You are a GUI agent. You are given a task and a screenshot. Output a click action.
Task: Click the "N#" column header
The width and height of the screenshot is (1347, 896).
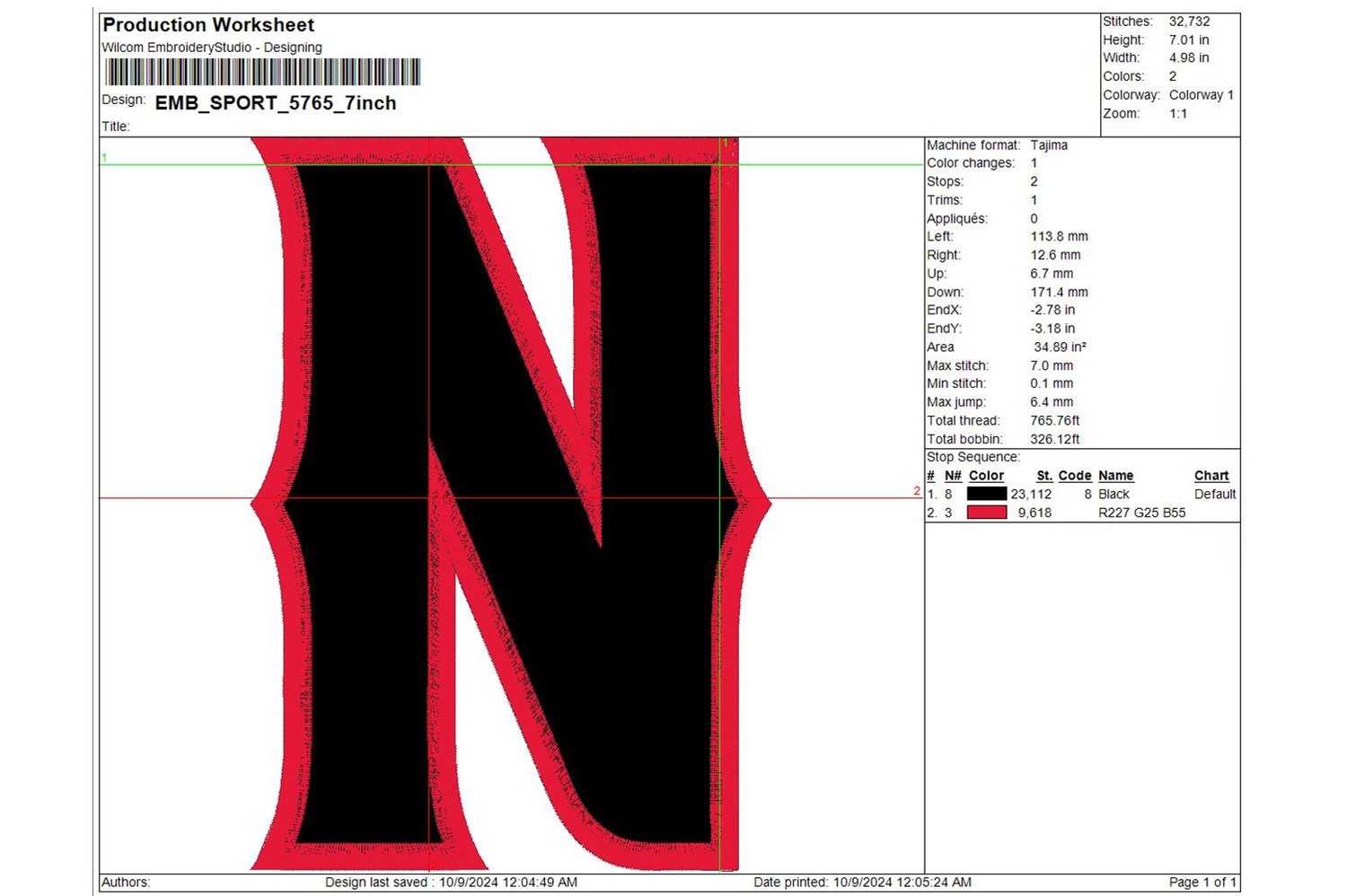953,476
